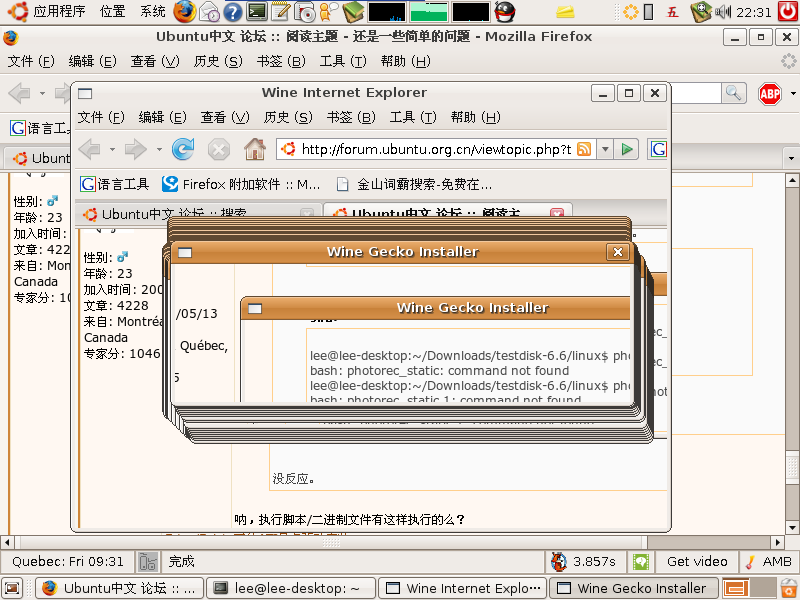Open Wine IE forward-history dropdown arrow
The height and width of the screenshot is (600, 800).
point(159,149)
